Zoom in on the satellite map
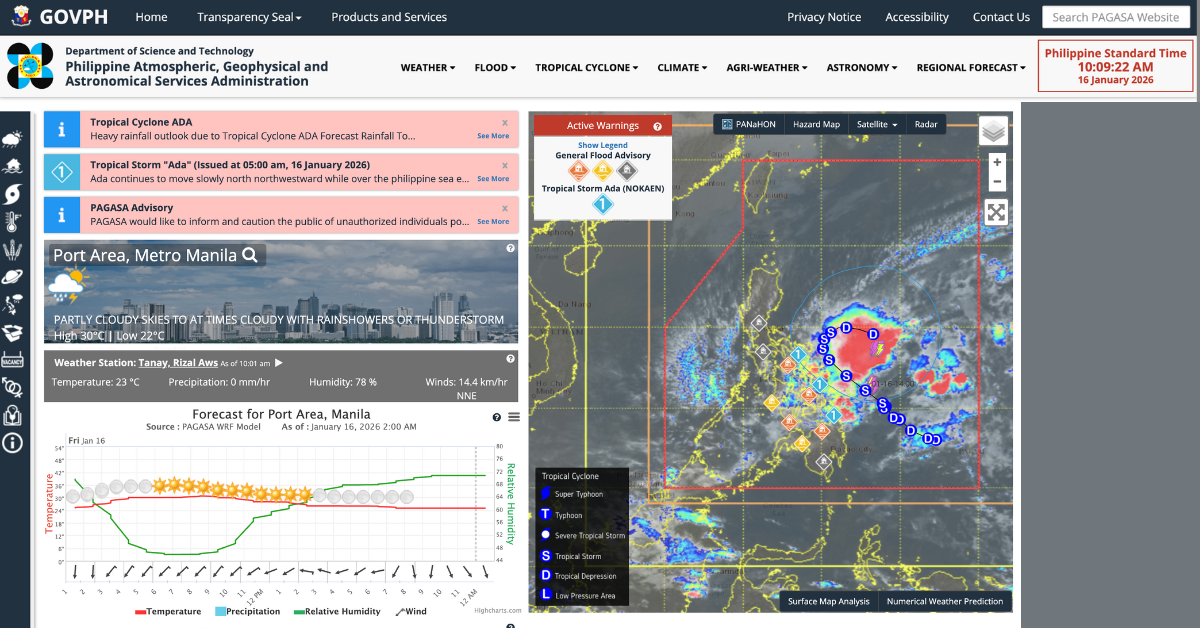 point(996,162)
